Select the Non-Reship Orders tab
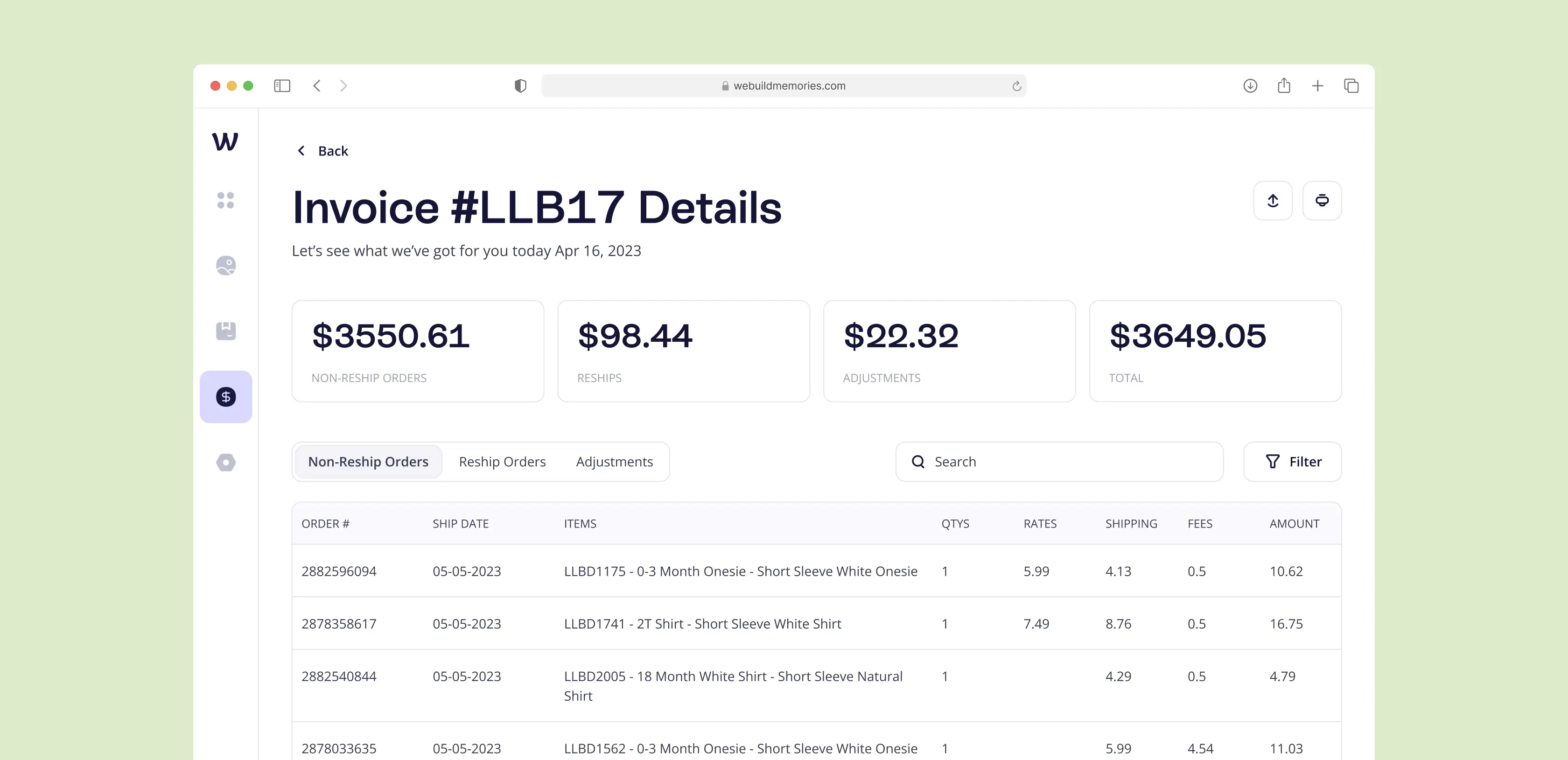Screen dimensions: 1568x760 [368, 462]
